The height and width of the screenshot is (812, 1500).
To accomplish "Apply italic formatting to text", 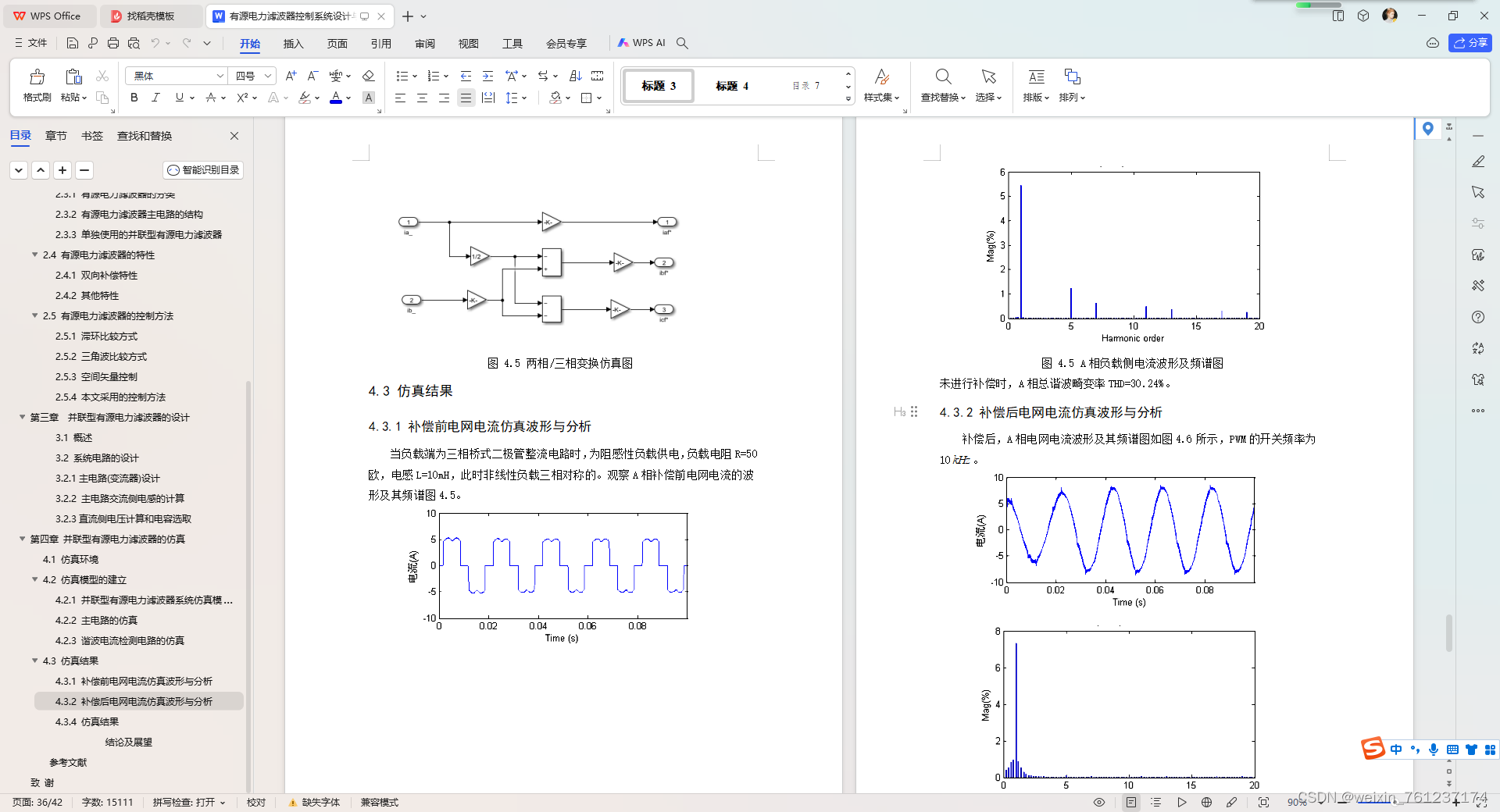I will 155,98.
